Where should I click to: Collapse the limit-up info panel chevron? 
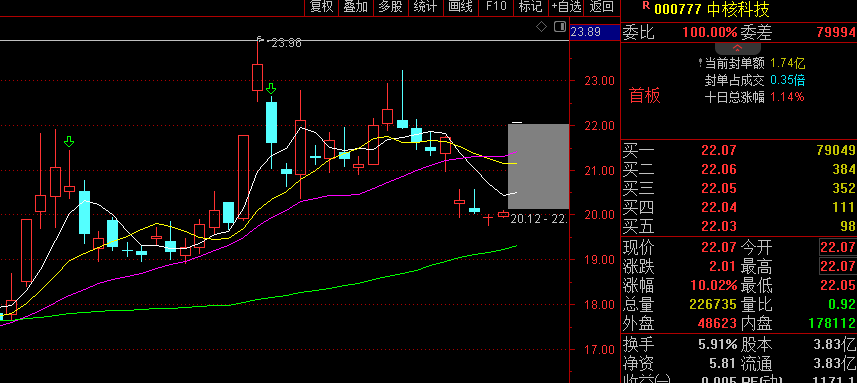737,49
